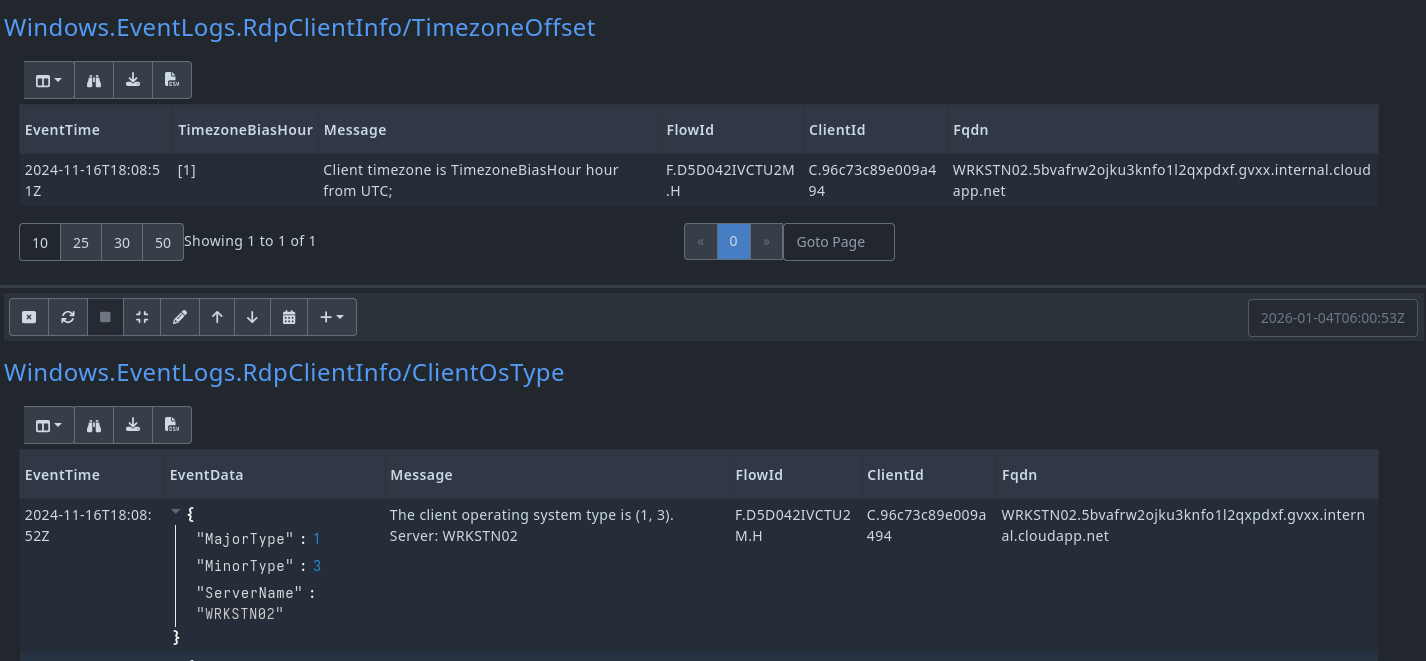Click the Goto Page input field

click(x=838, y=242)
